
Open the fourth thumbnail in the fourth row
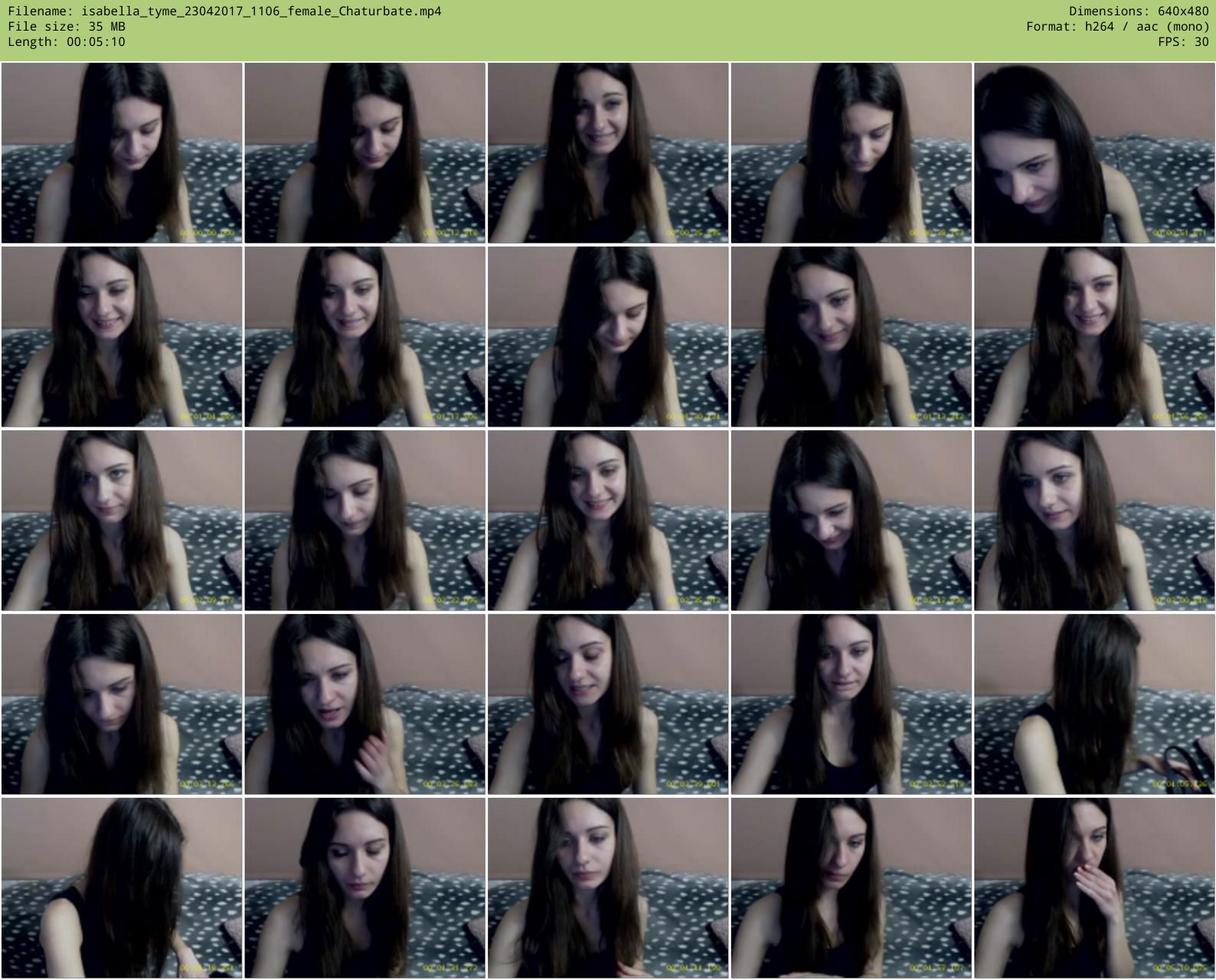coord(851,704)
